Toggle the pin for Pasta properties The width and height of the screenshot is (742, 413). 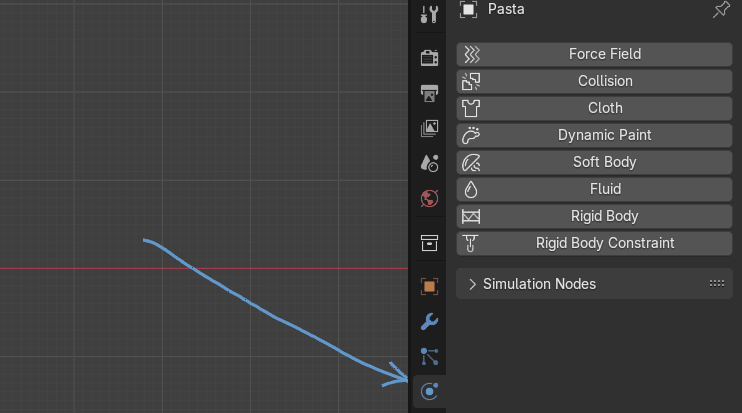tap(720, 10)
